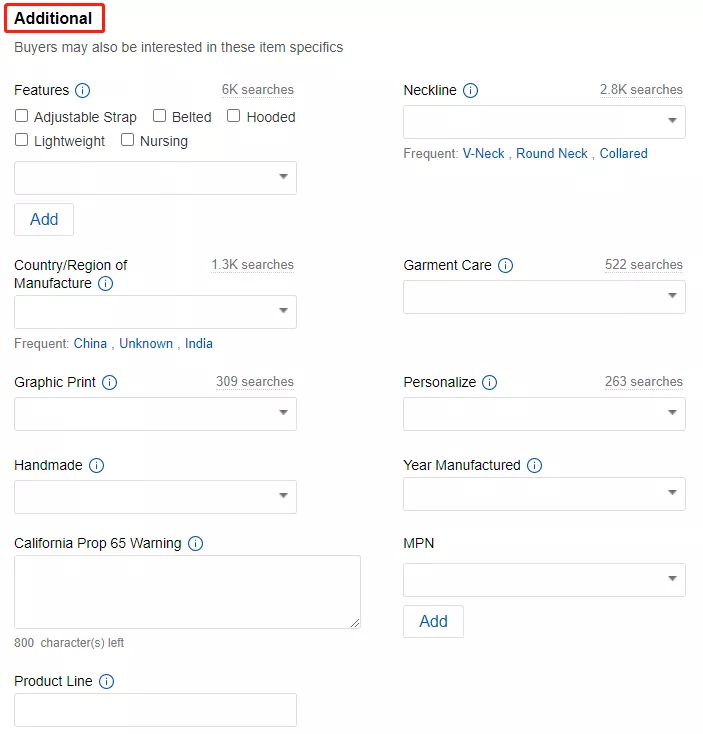Click info icon beside Handmade
The height and width of the screenshot is (734, 703).
tap(97, 465)
